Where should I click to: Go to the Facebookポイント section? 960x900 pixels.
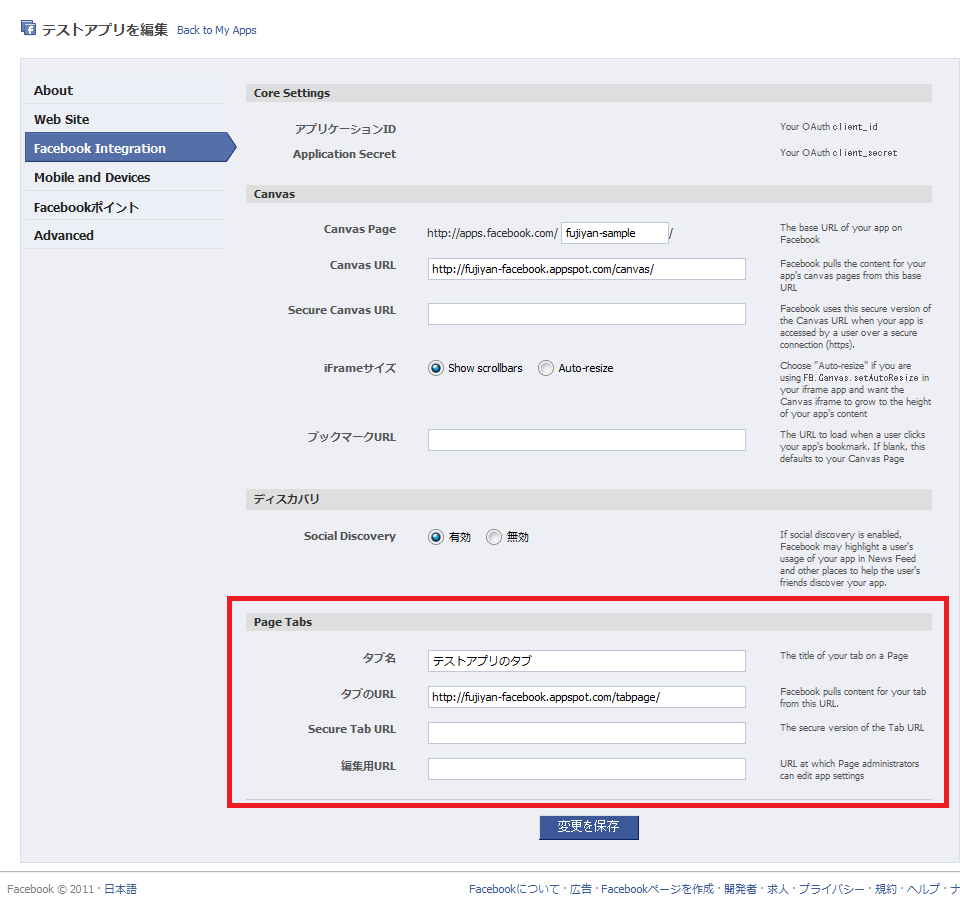coord(126,207)
